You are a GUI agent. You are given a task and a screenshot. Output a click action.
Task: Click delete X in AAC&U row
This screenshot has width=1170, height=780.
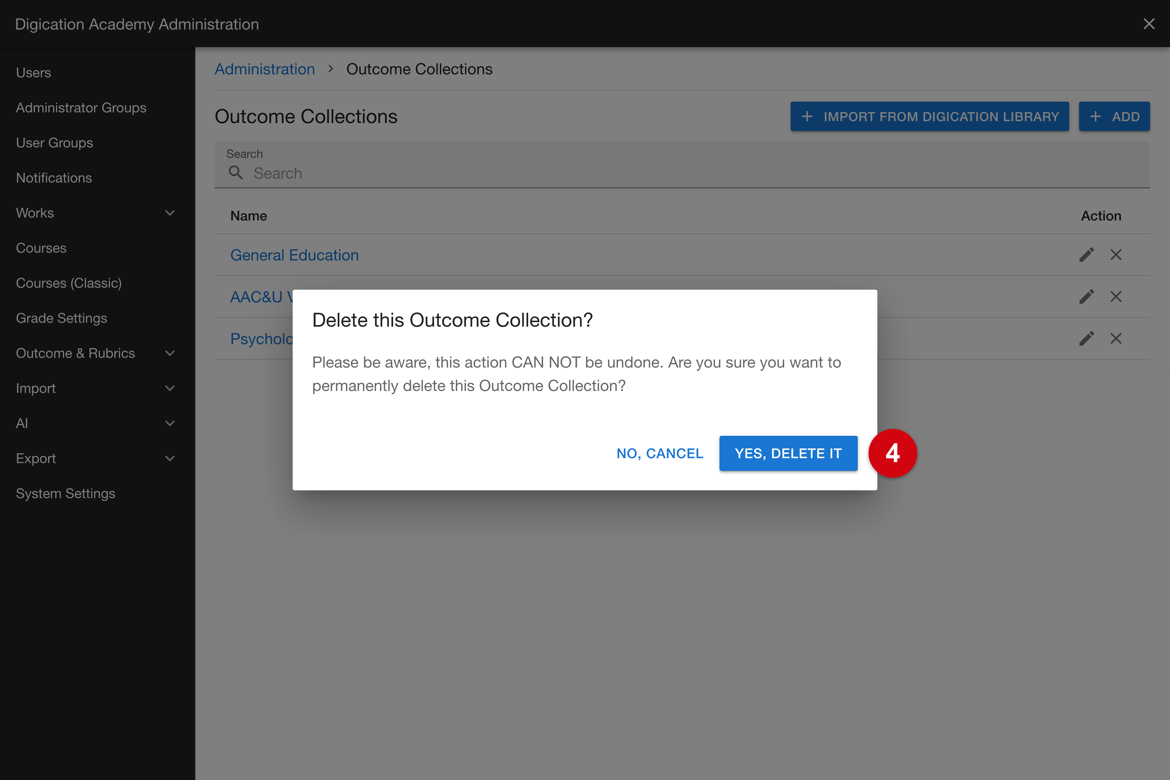(x=1116, y=296)
